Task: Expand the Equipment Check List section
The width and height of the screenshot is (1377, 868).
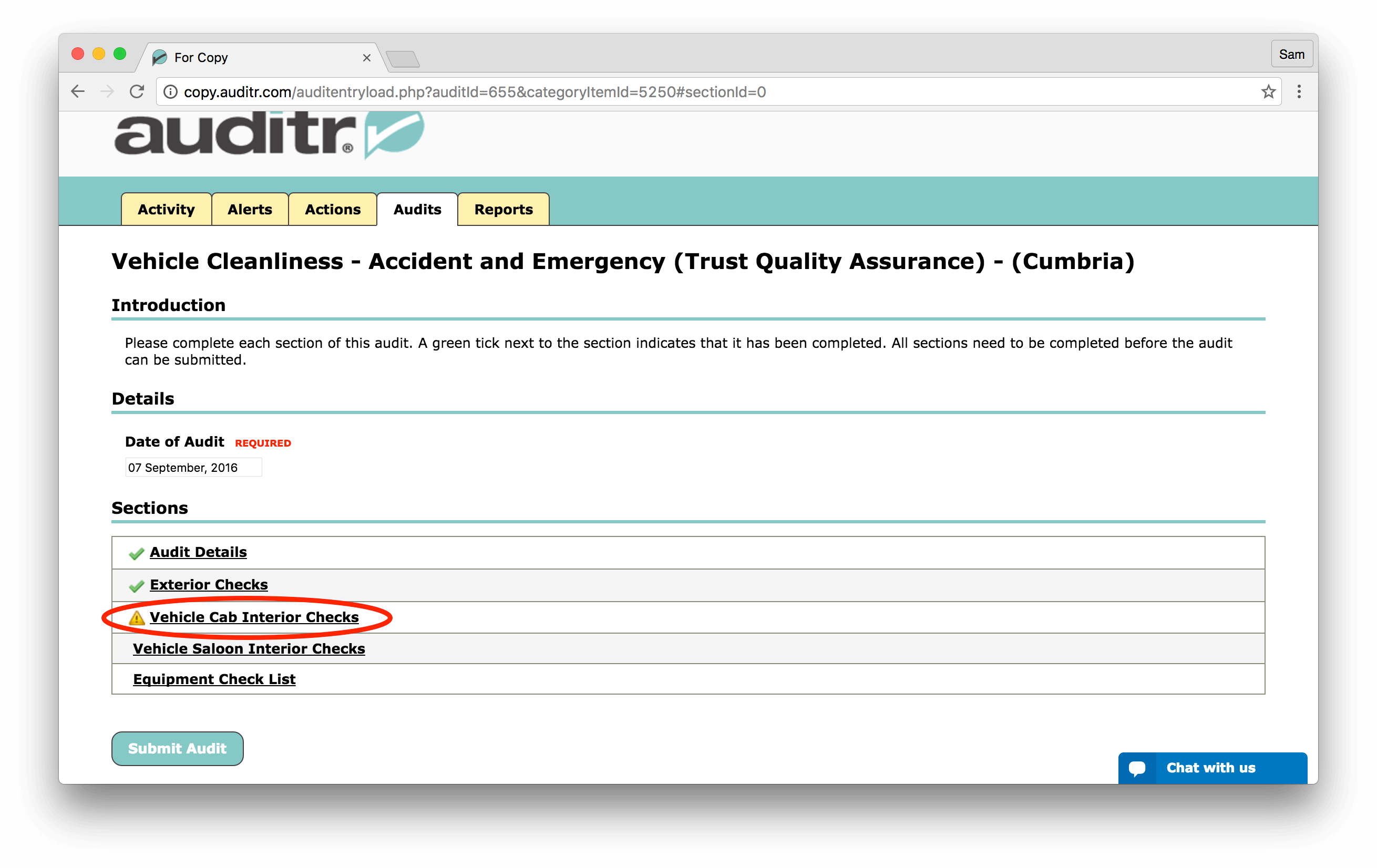Action: point(215,679)
